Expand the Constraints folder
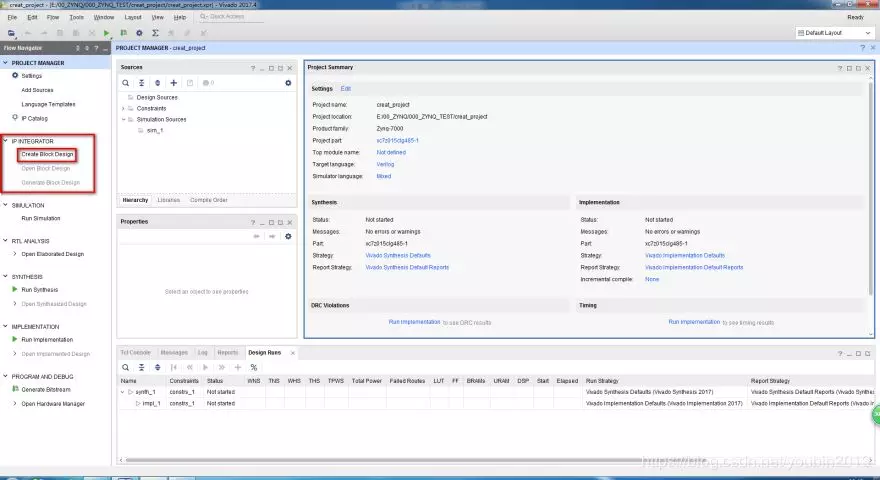 (x=124, y=108)
